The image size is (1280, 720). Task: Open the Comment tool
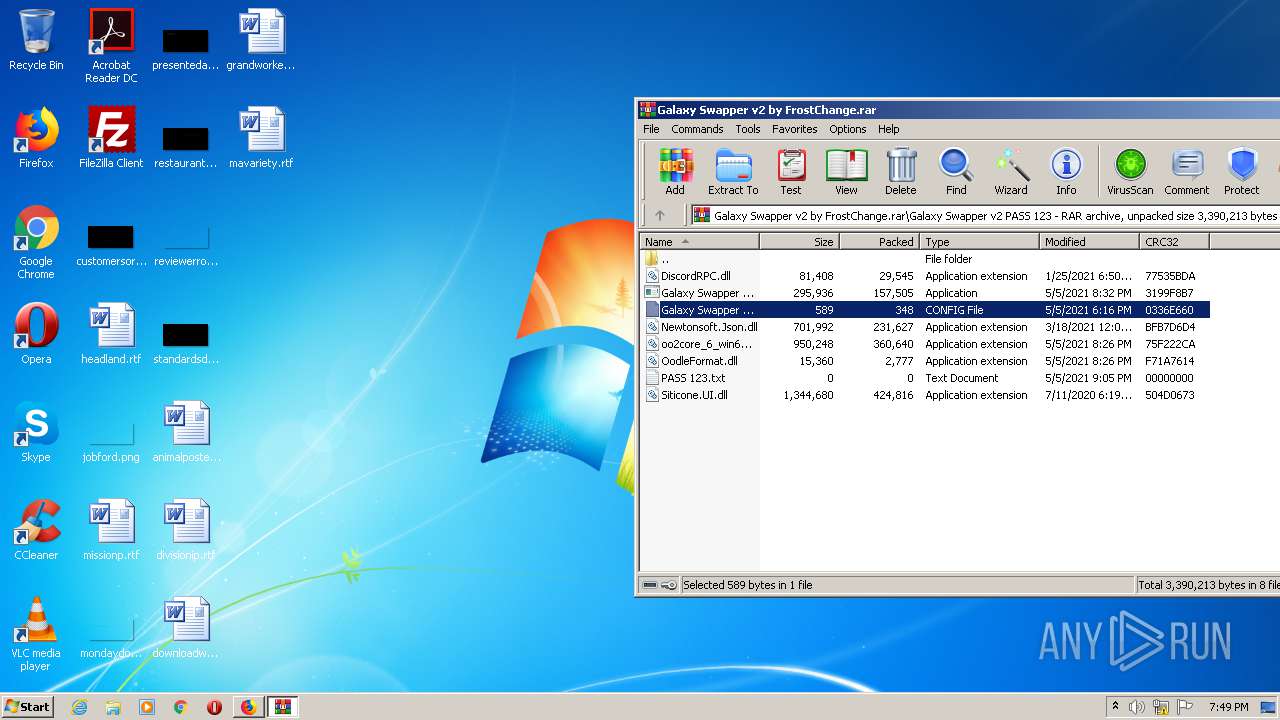1187,171
